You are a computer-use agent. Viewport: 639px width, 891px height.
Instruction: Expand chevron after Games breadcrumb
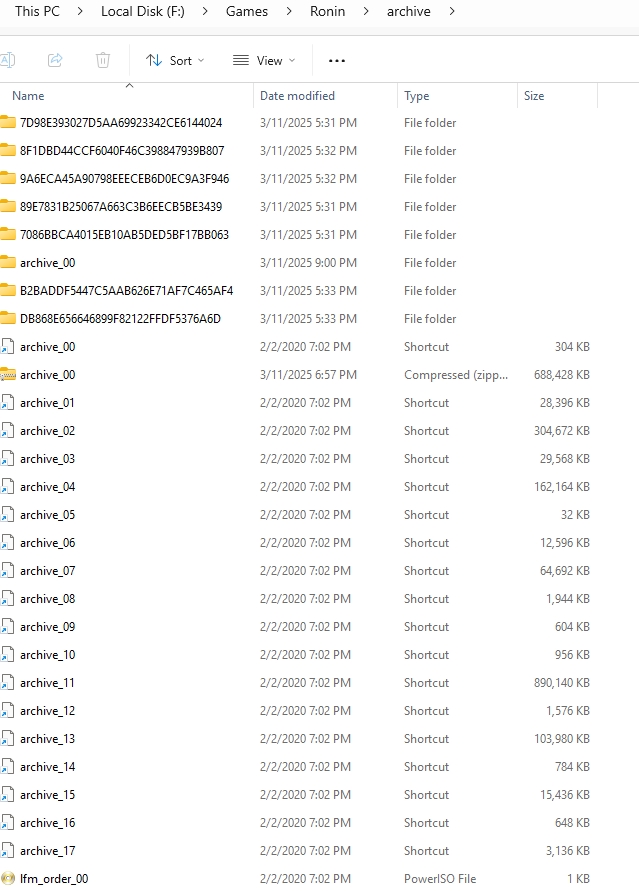point(289,11)
